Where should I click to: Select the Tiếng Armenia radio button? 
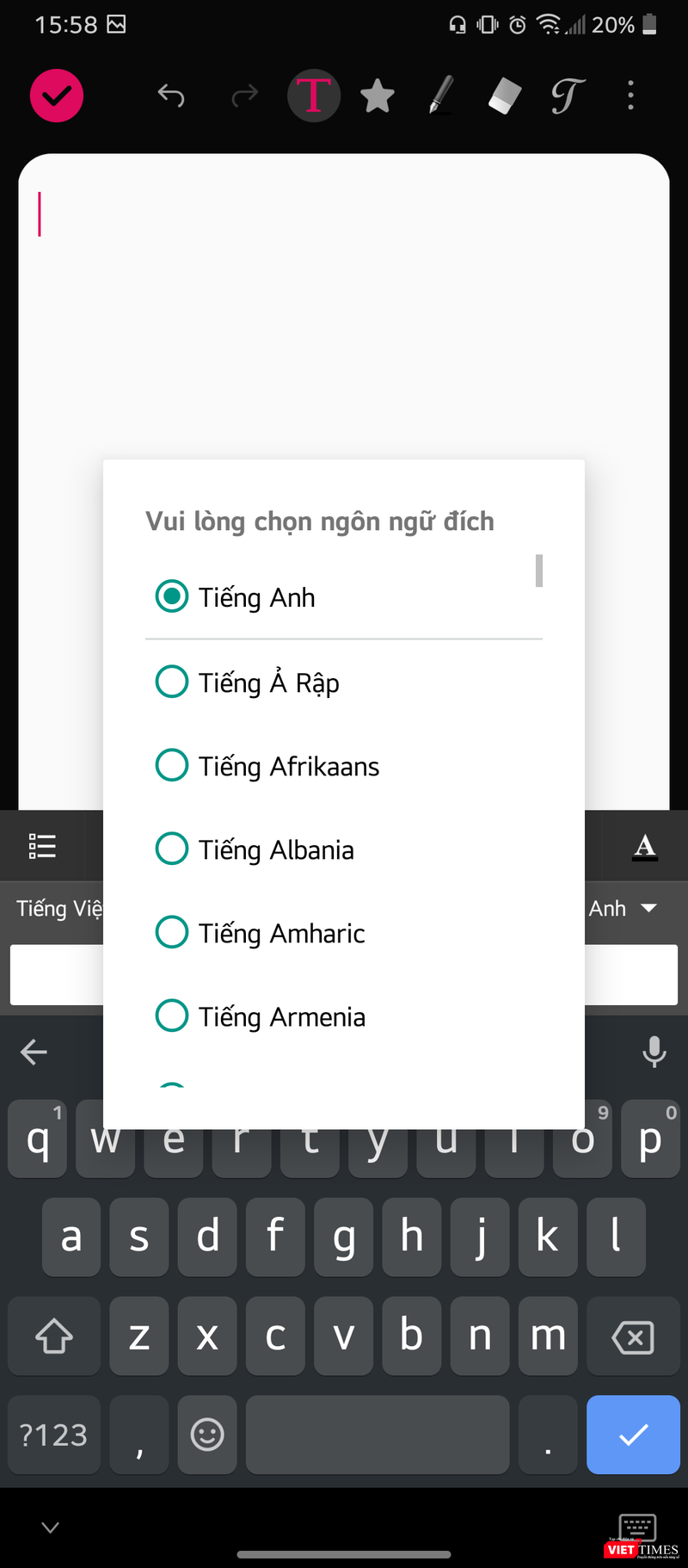click(x=172, y=1015)
